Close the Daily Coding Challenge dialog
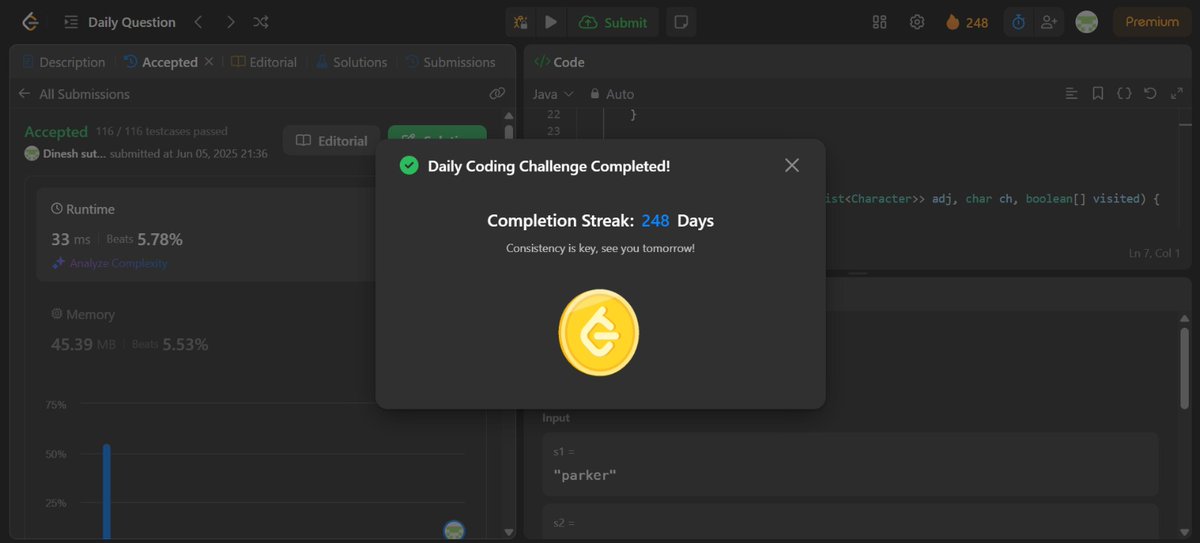This screenshot has width=1200, height=543. [792, 165]
